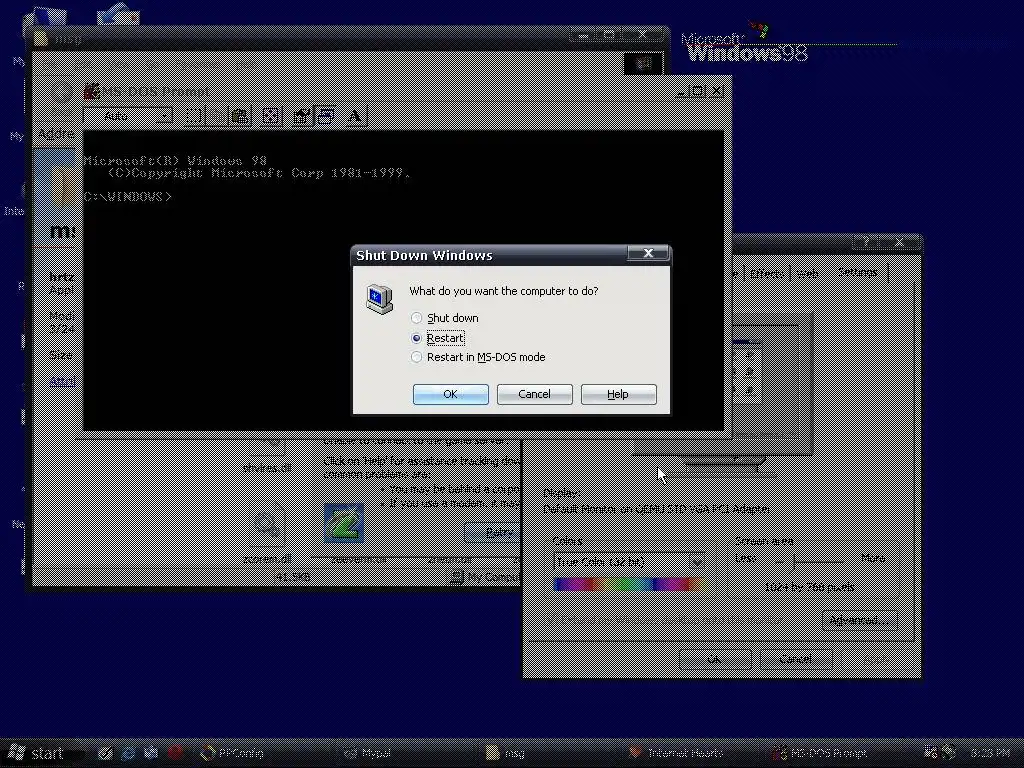Screen dimensions: 1024x768
Task: Click the color spectrum bar under Colors
Action: [628, 584]
